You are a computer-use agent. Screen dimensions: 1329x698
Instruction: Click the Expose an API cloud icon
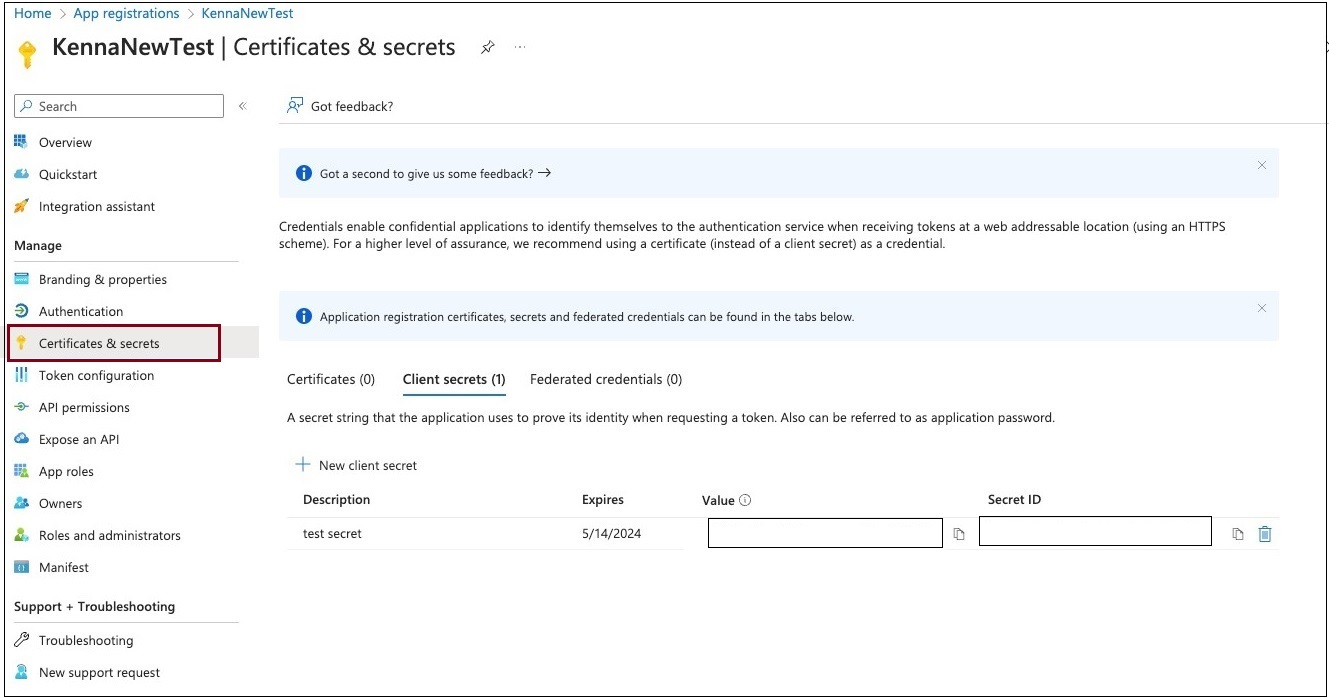pyautogui.click(x=22, y=439)
